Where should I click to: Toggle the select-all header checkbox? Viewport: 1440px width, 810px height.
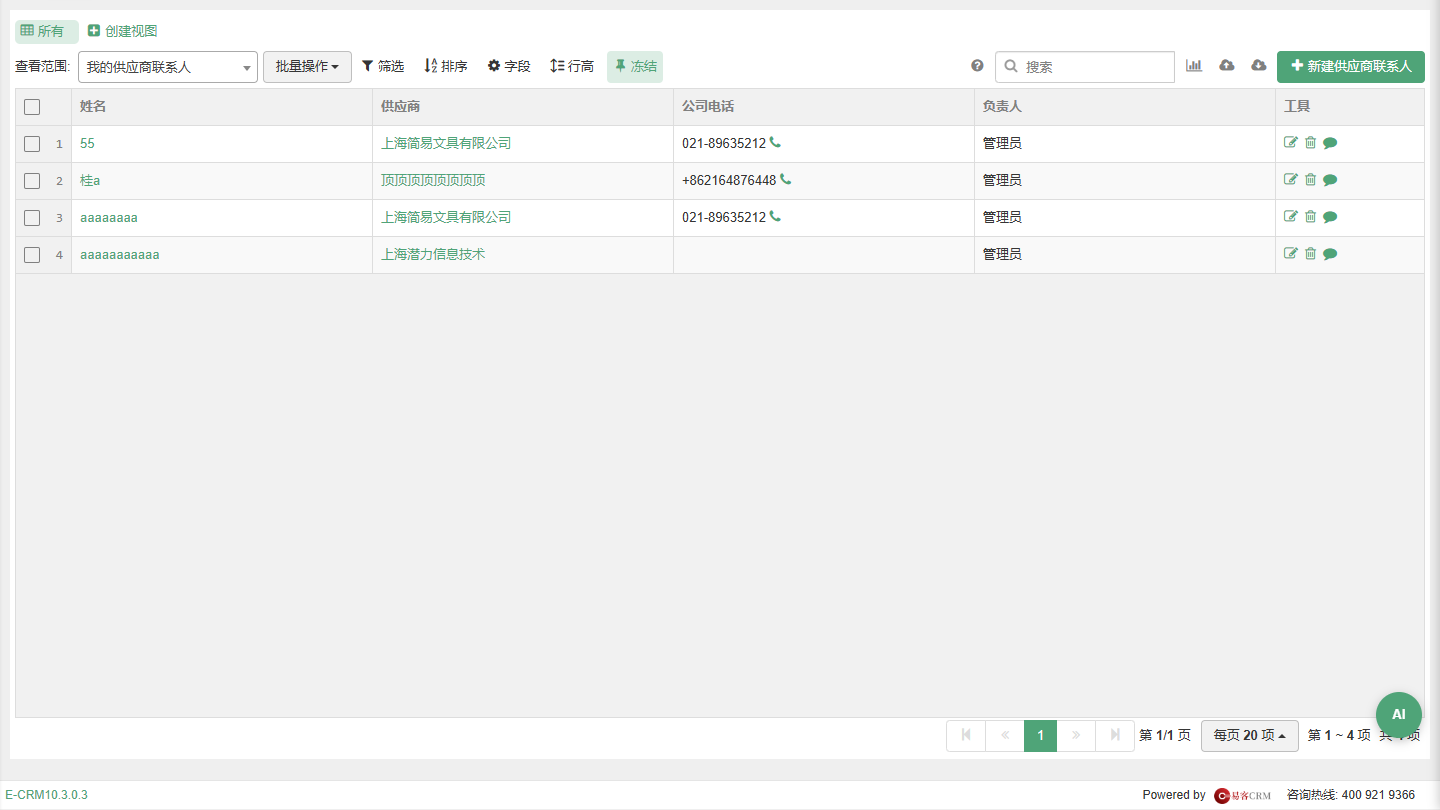32,107
